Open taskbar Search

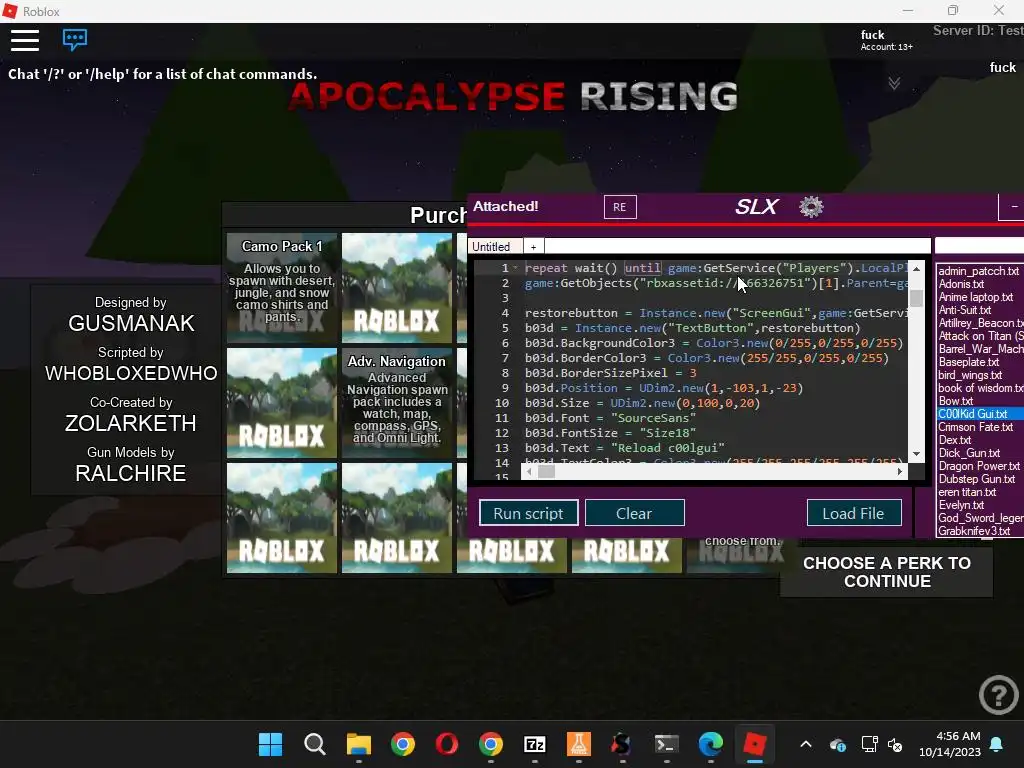[x=314, y=744]
